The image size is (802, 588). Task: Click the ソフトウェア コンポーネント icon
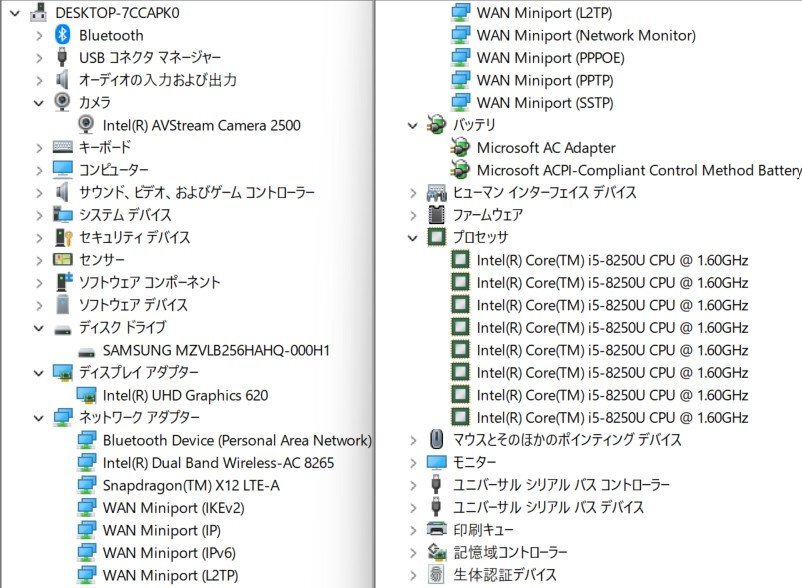point(64,282)
